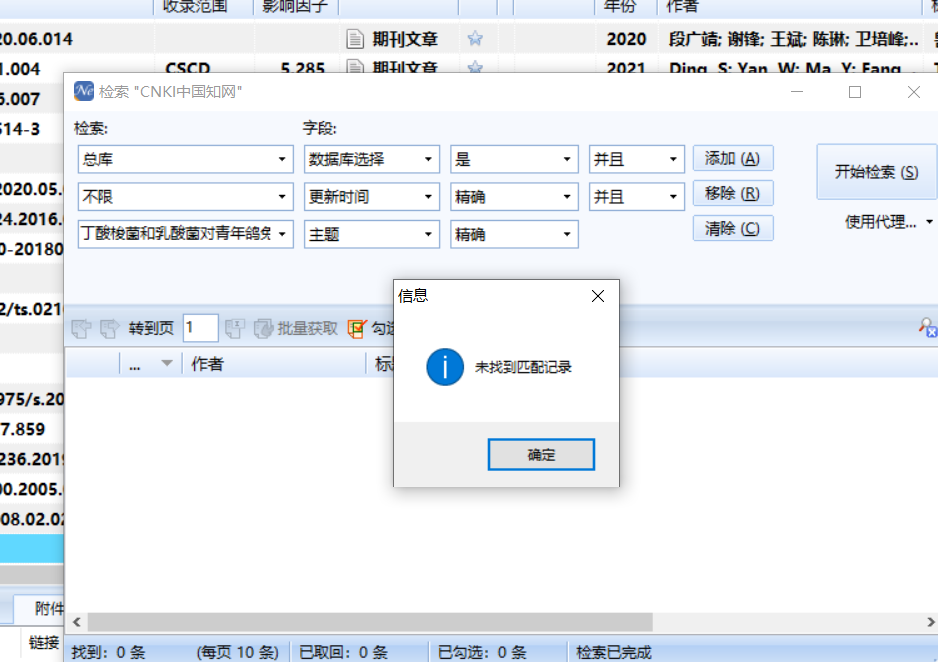Viewport: 938px width, 662px height.
Task: Open the 丁酸梭菌和乳酸菌 search term dropdown
Action: (x=282, y=234)
